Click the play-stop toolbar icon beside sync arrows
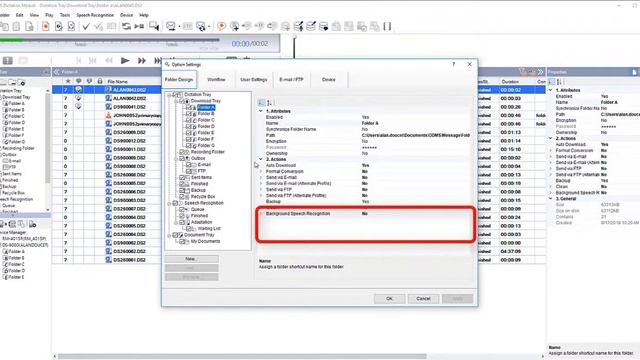The image size is (640, 360). click(x=139, y=27)
